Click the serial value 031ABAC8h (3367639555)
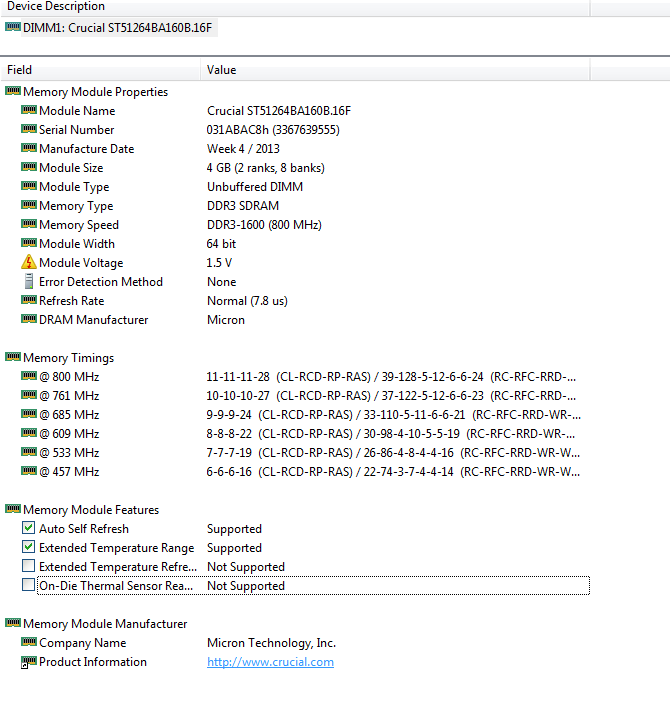 (273, 130)
